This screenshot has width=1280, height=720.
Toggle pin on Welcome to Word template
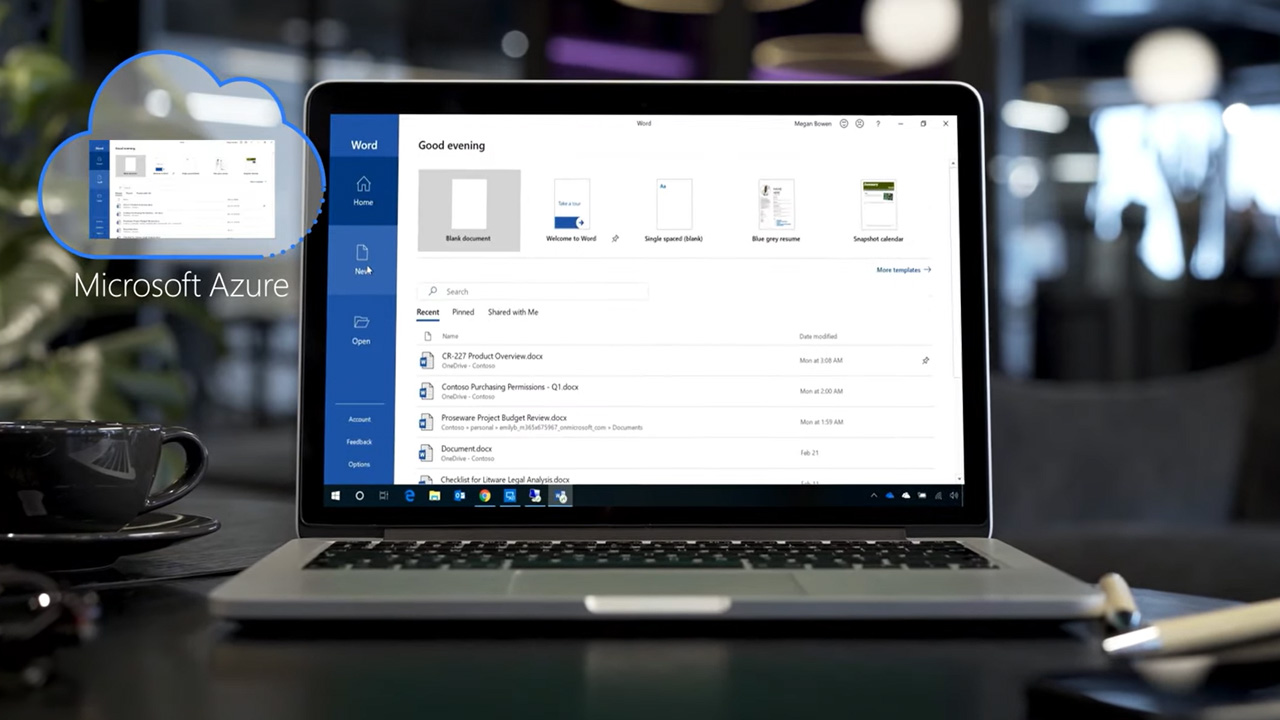(615, 239)
